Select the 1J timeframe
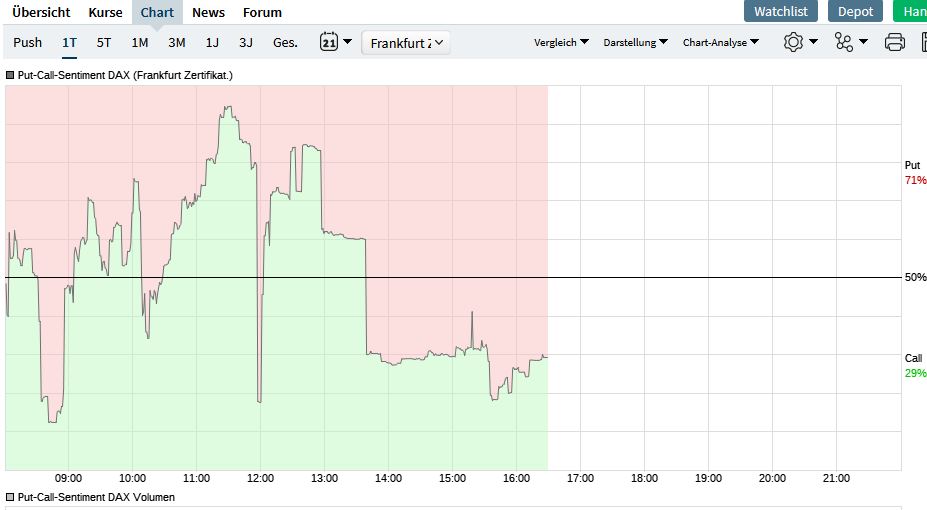Screen dimensions: 927x510 [x=212, y=43]
